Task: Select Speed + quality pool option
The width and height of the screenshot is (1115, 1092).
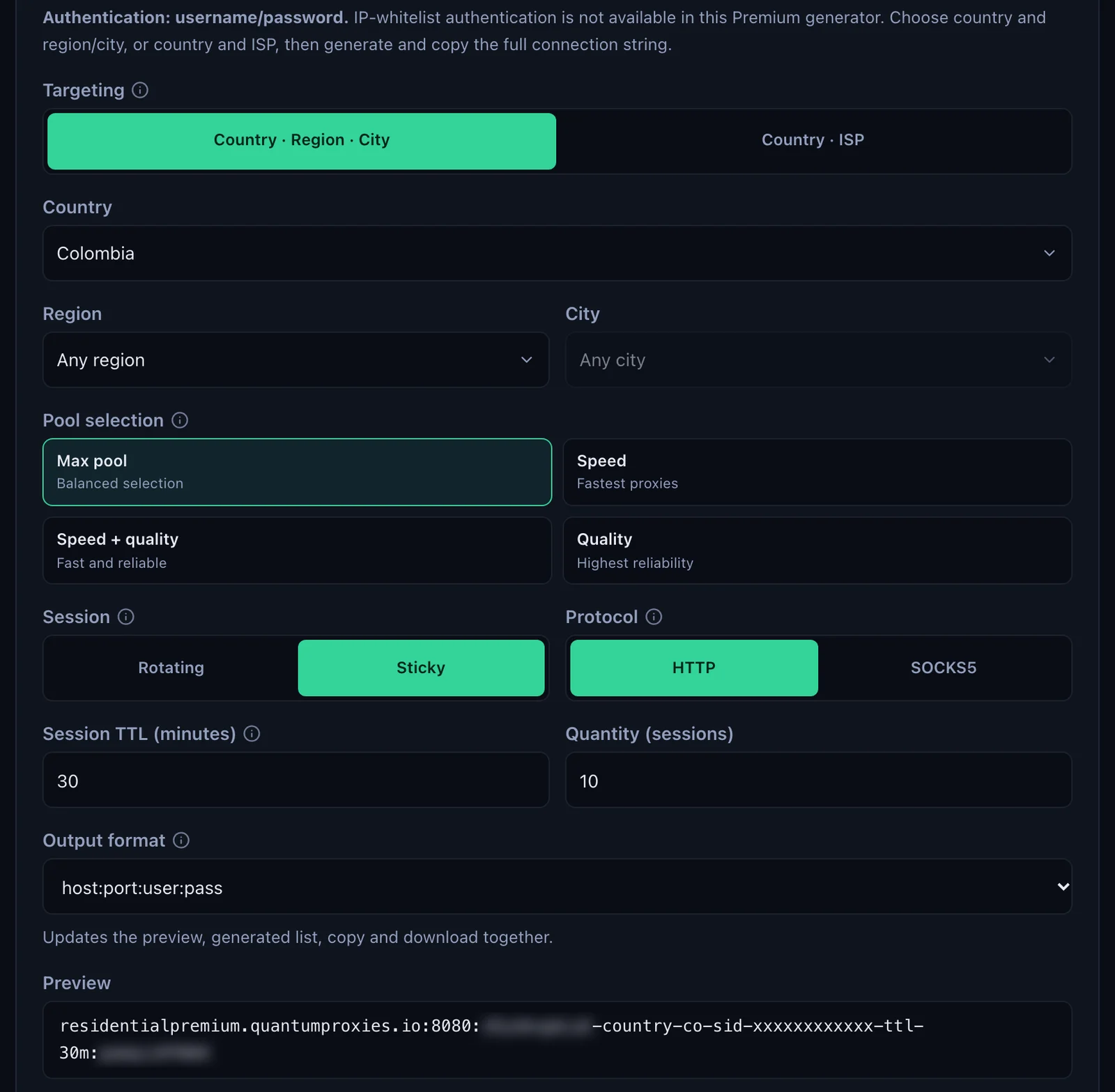Action: coord(297,551)
